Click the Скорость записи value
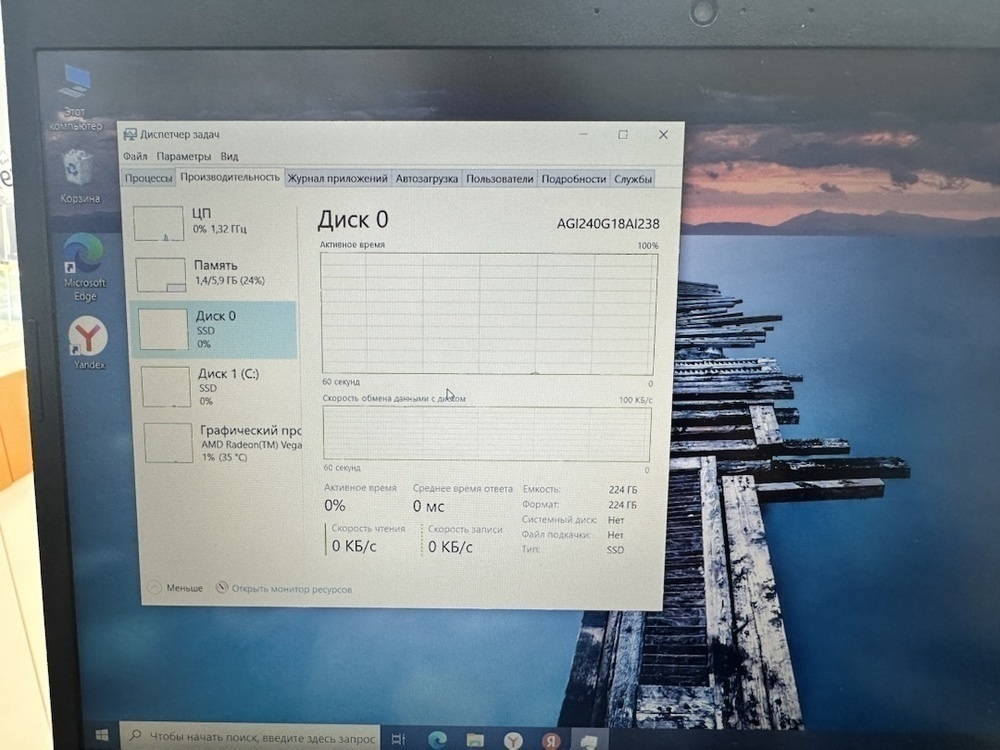The image size is (1000, 750). click(450, 547)
